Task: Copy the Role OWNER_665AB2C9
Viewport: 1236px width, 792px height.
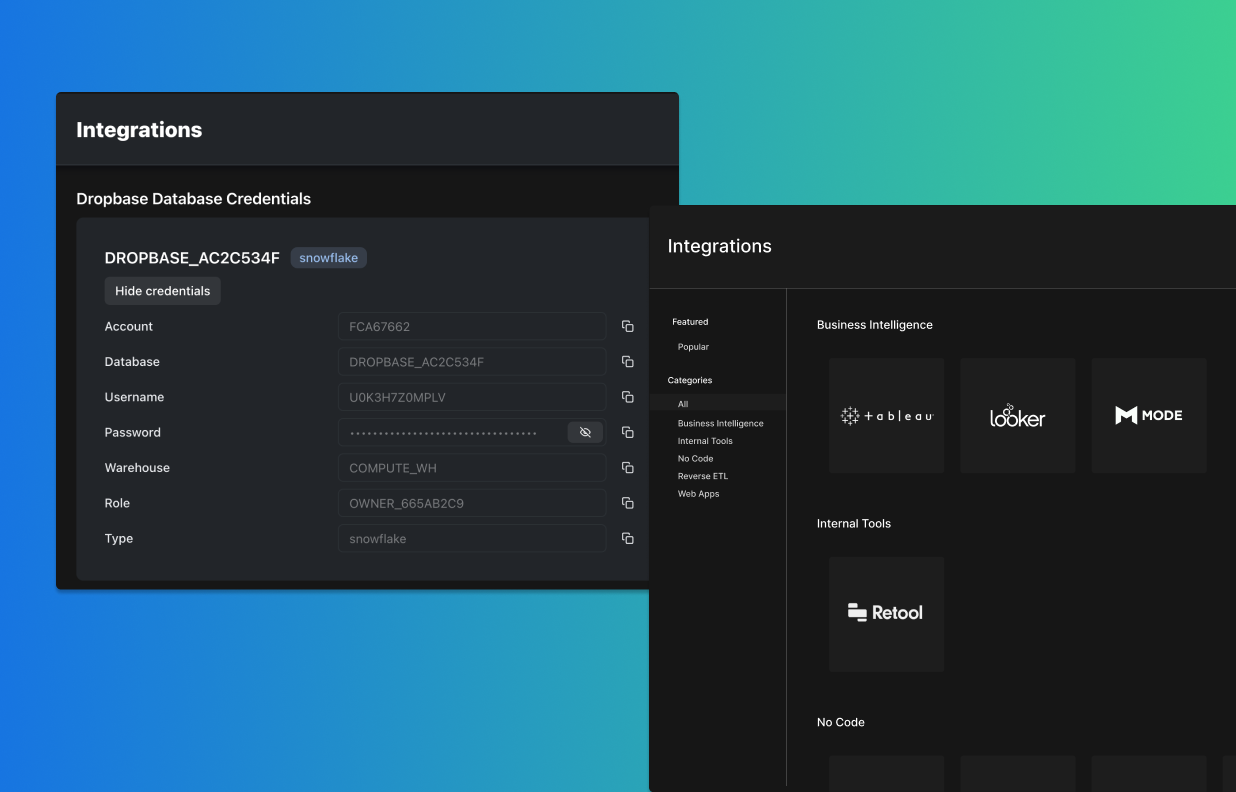Action: (x=627, y=503)
